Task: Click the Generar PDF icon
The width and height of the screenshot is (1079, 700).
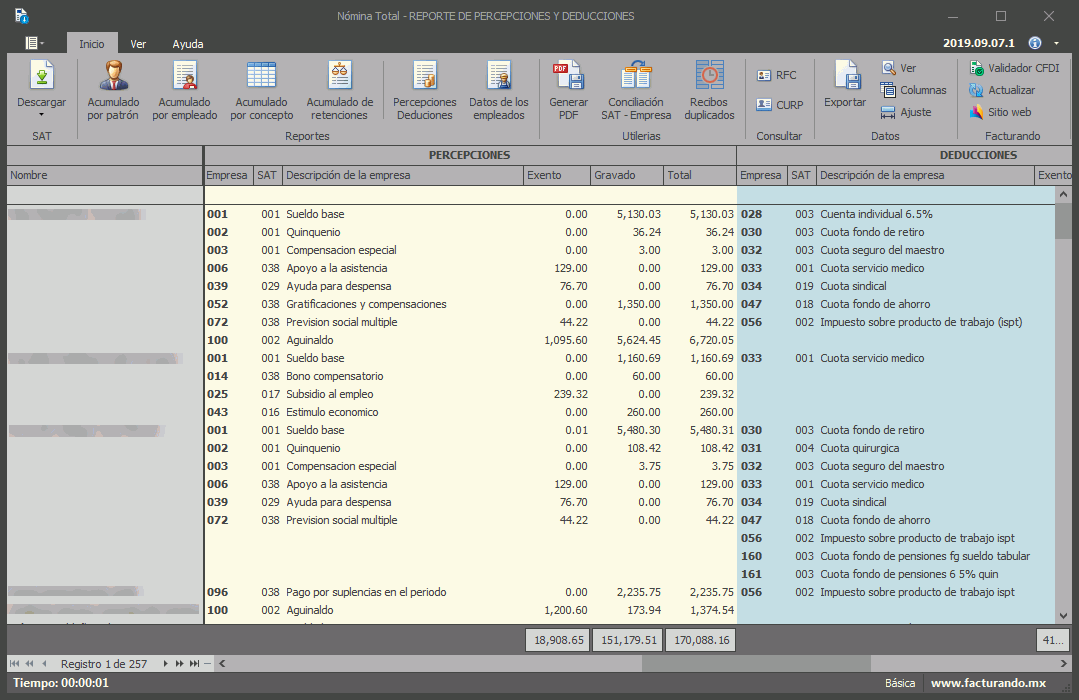Action: click(x=568, y=77)
